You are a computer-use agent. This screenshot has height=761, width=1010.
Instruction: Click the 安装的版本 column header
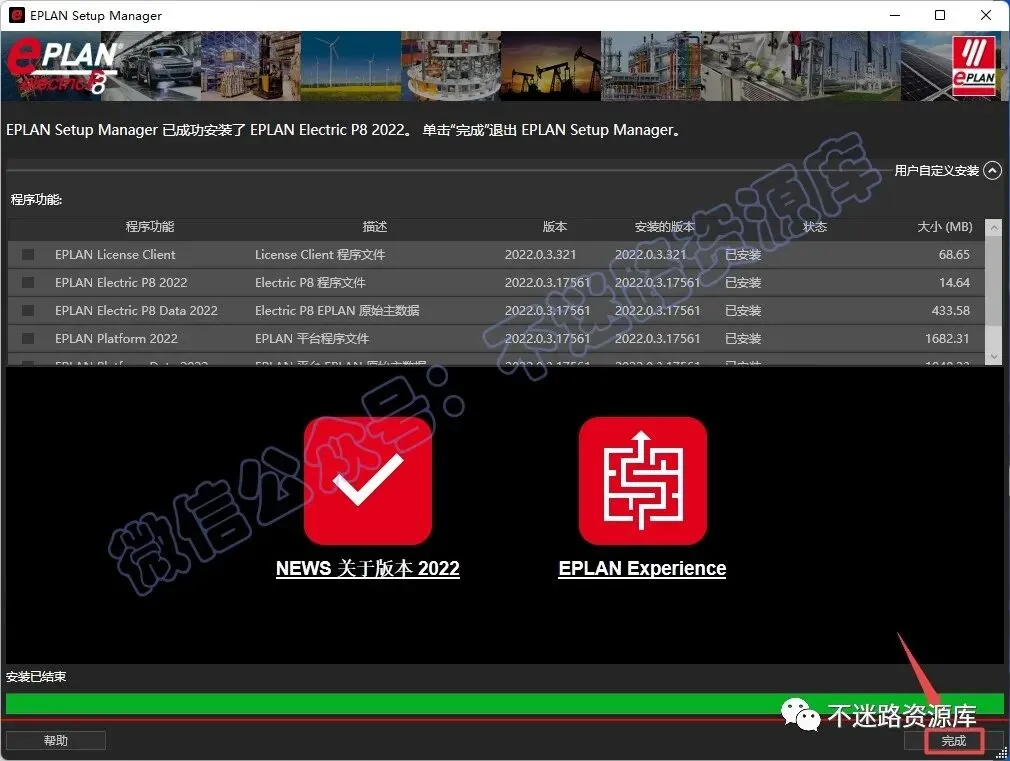coord(664,227)
